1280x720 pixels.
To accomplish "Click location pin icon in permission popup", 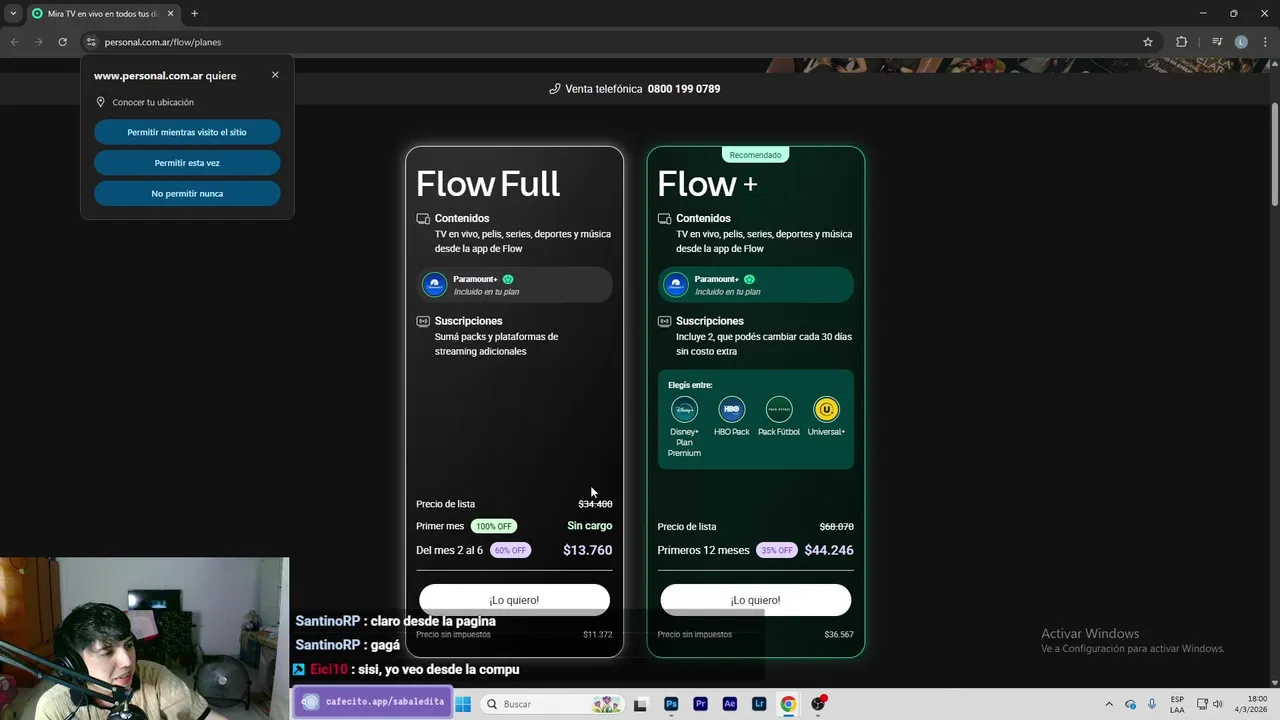I will [x=100, y=102].
